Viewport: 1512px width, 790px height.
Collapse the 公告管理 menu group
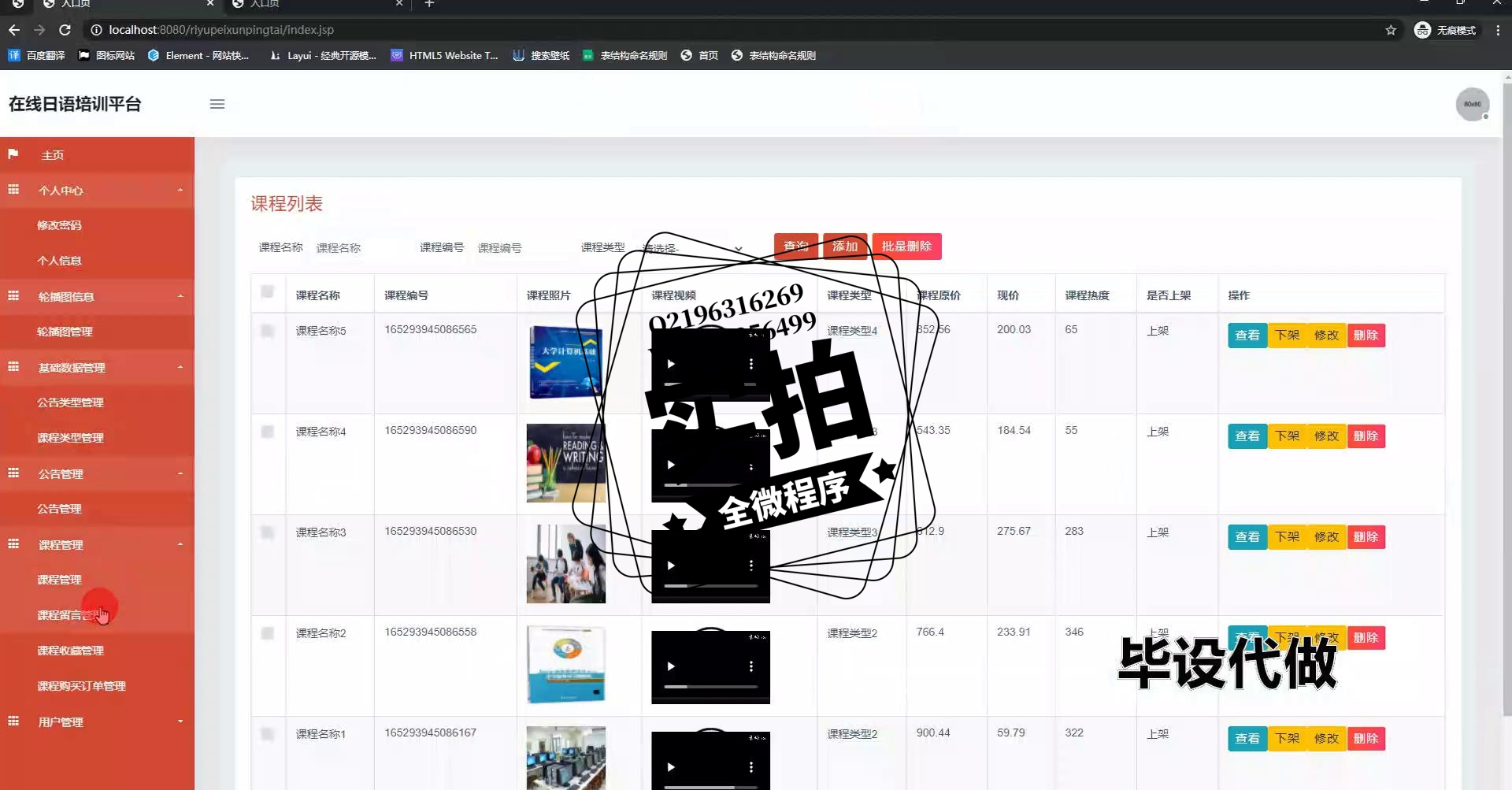tap(180, 473)
